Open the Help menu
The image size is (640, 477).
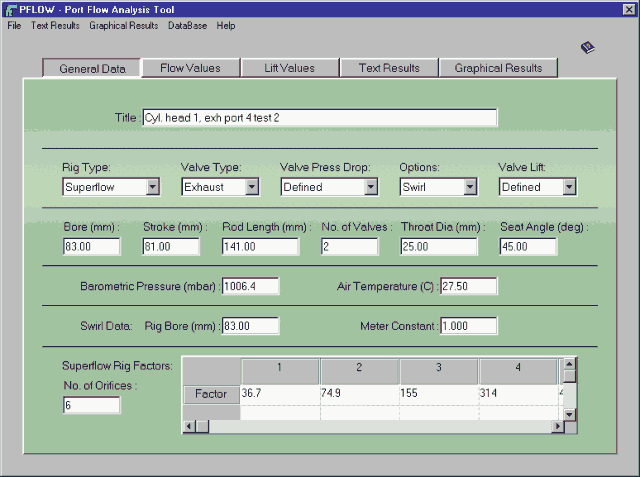[x=226, y=26]
